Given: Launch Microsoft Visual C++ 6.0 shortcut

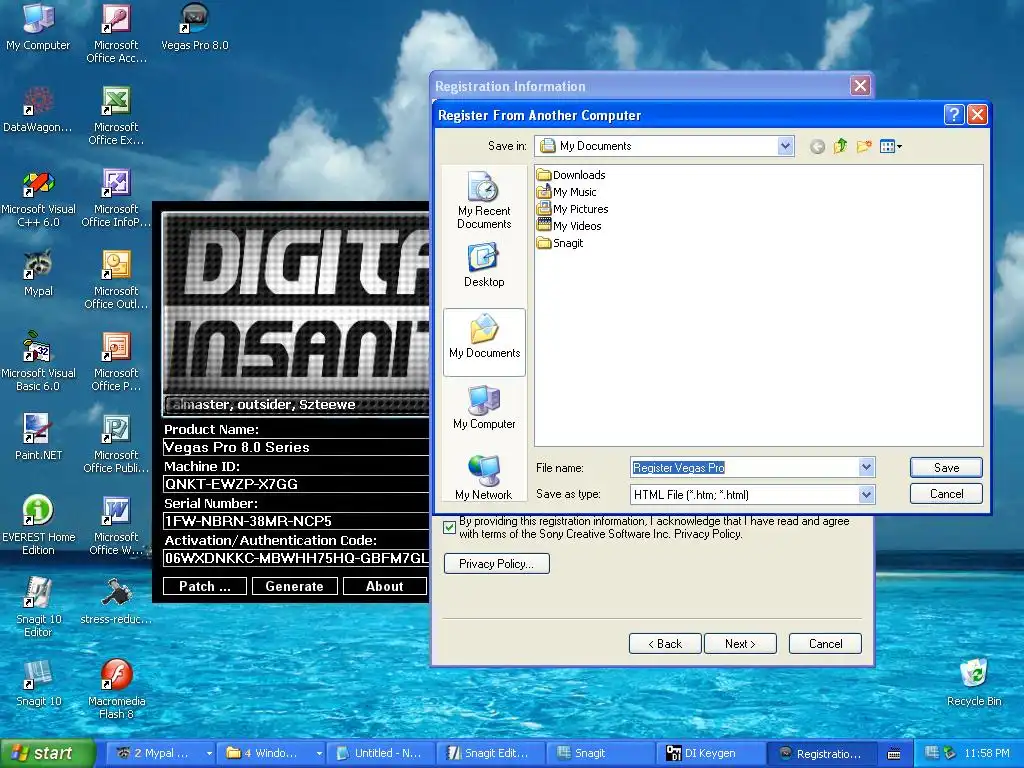Looking at the screenshot, I should 38,197.
